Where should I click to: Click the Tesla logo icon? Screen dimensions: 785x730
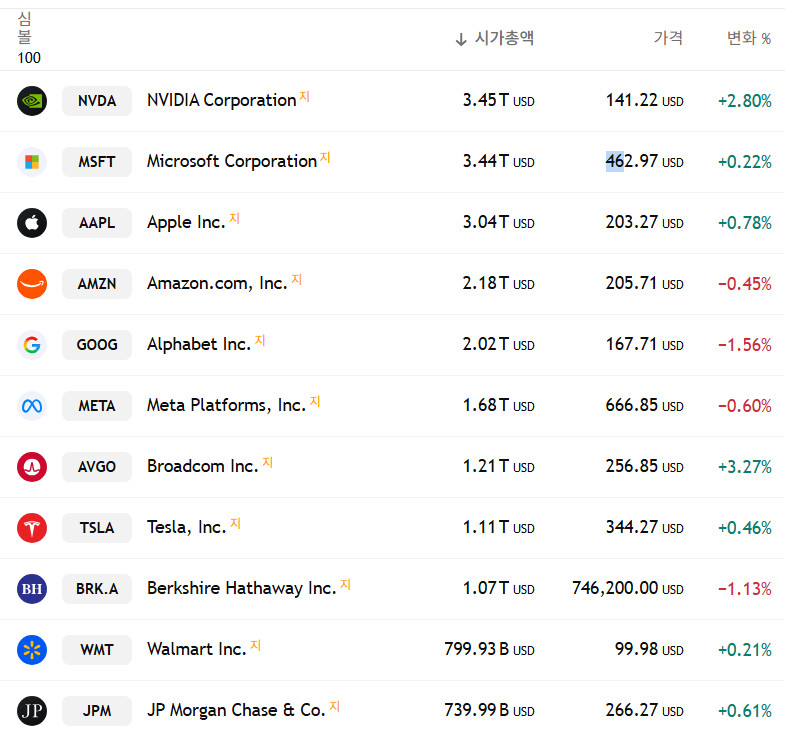coord(32,528)
